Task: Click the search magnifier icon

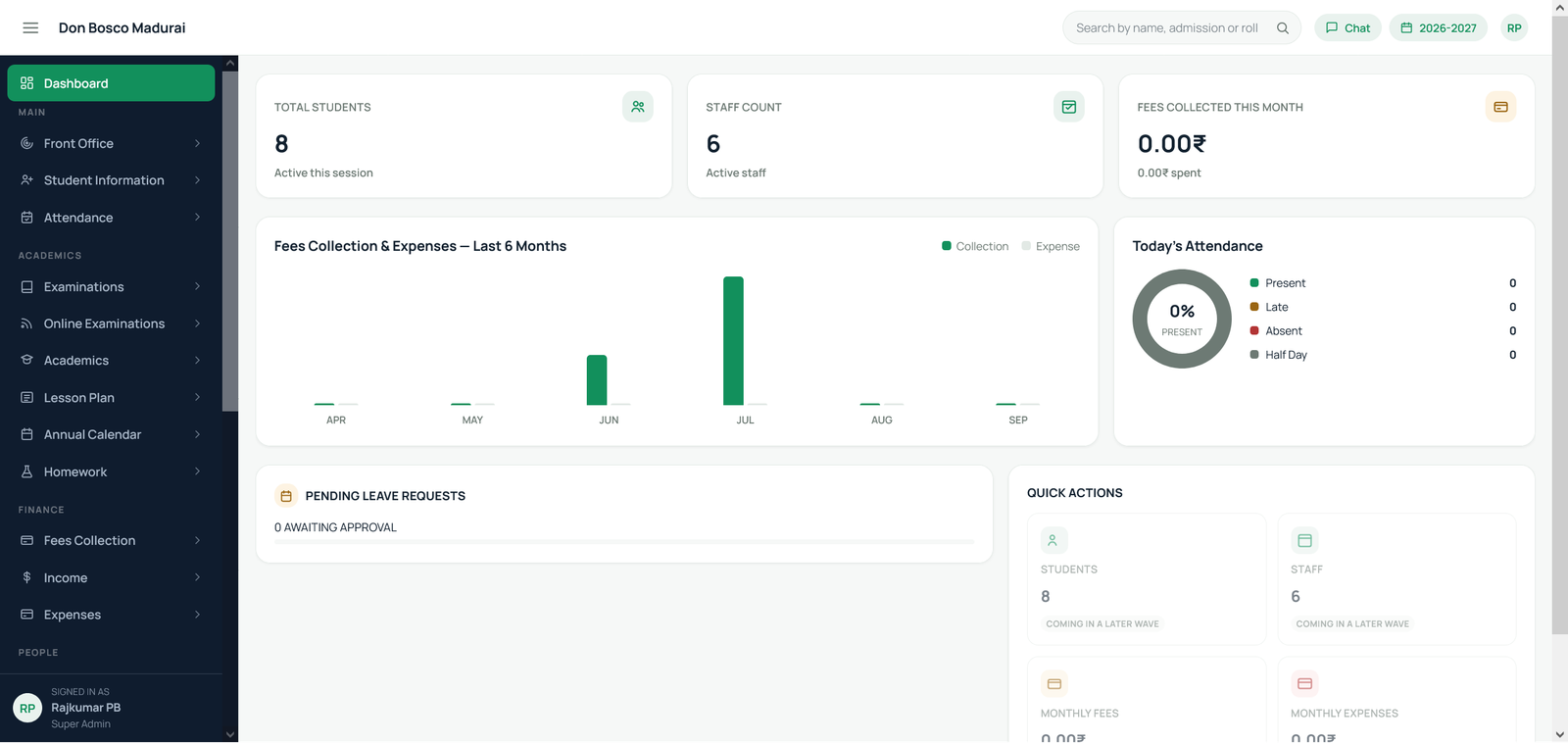Action: (1282, 27)
